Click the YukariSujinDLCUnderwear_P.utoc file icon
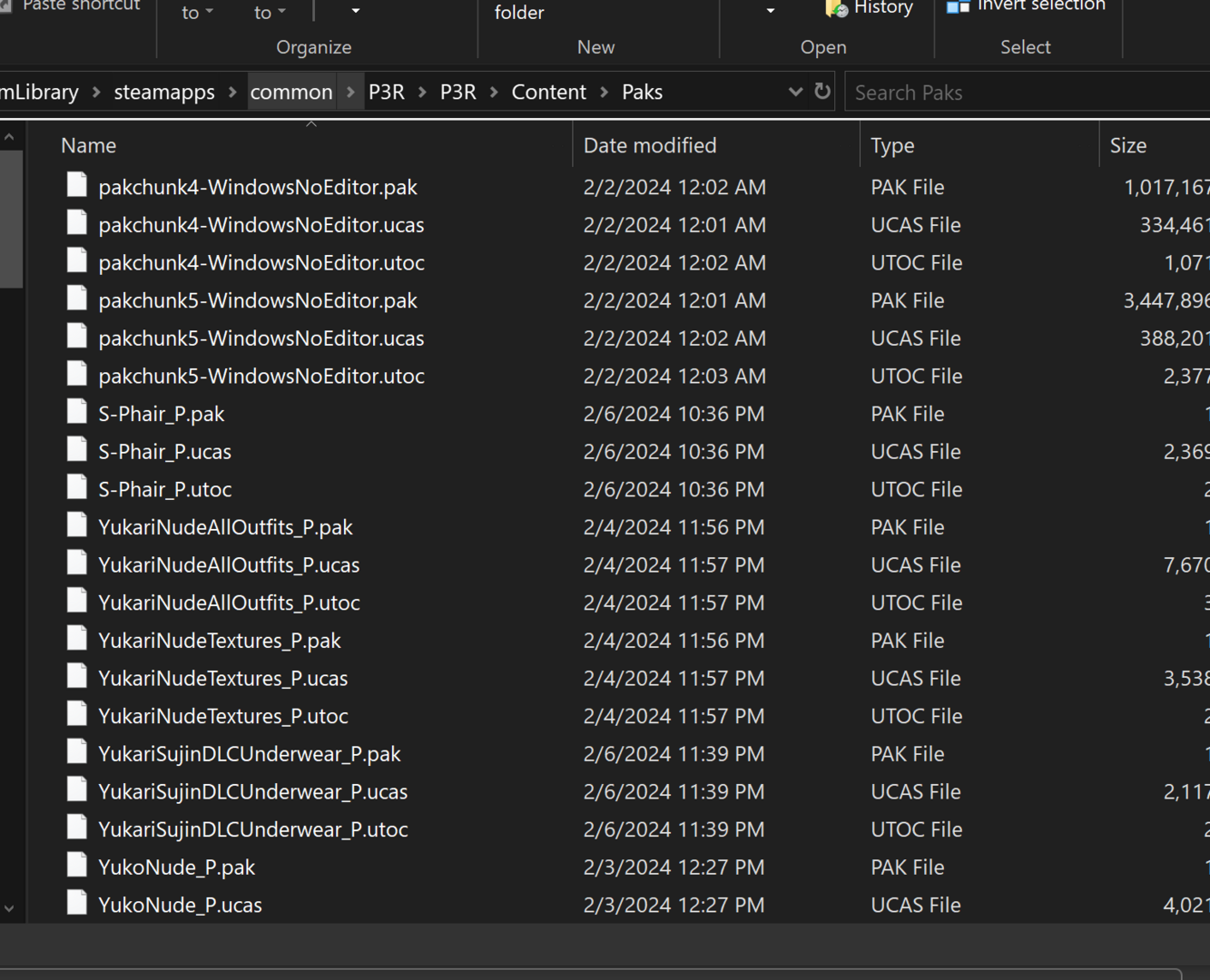Screen dimensions: 1210x980 tap(77, 828)
